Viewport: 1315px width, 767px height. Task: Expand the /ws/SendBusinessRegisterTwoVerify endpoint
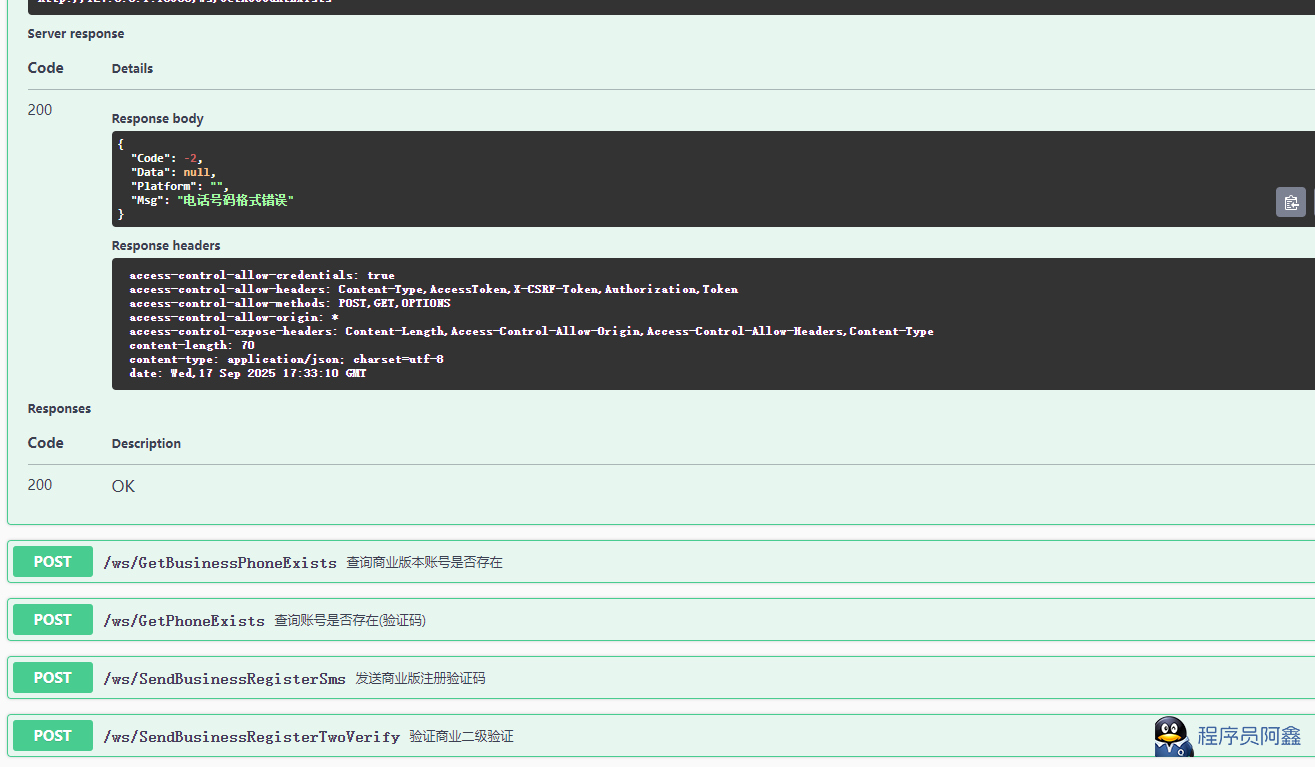[661, 736]
